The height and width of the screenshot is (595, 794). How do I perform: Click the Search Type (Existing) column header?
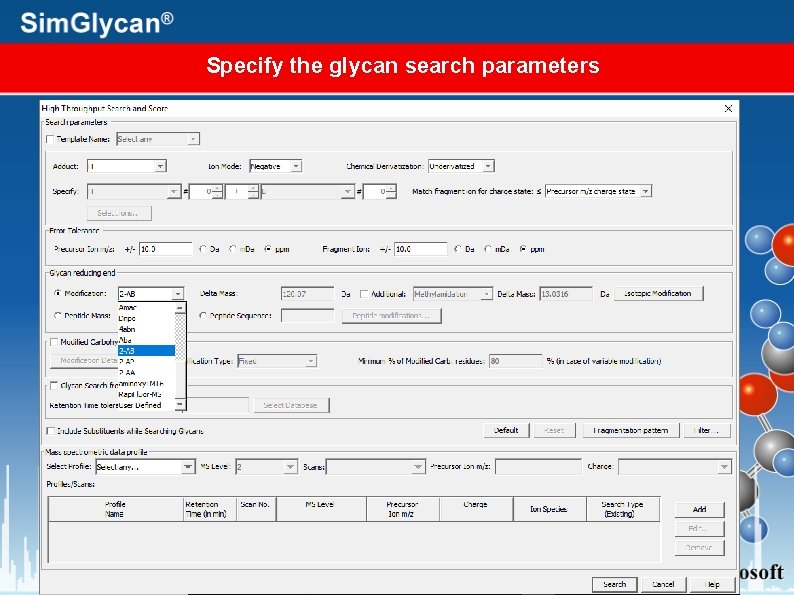click(623, 509)
